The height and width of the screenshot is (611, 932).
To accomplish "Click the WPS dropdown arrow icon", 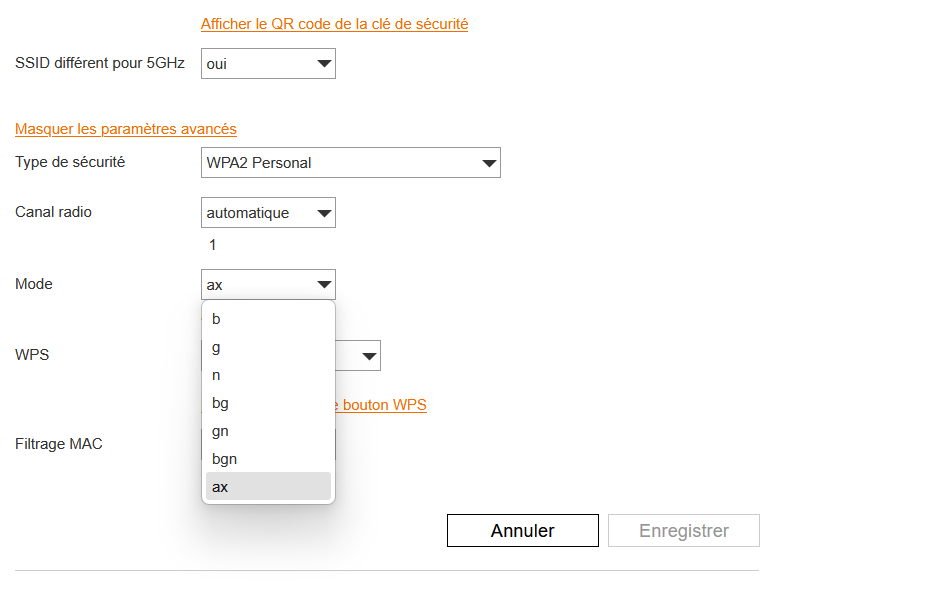I will (367, 355).
